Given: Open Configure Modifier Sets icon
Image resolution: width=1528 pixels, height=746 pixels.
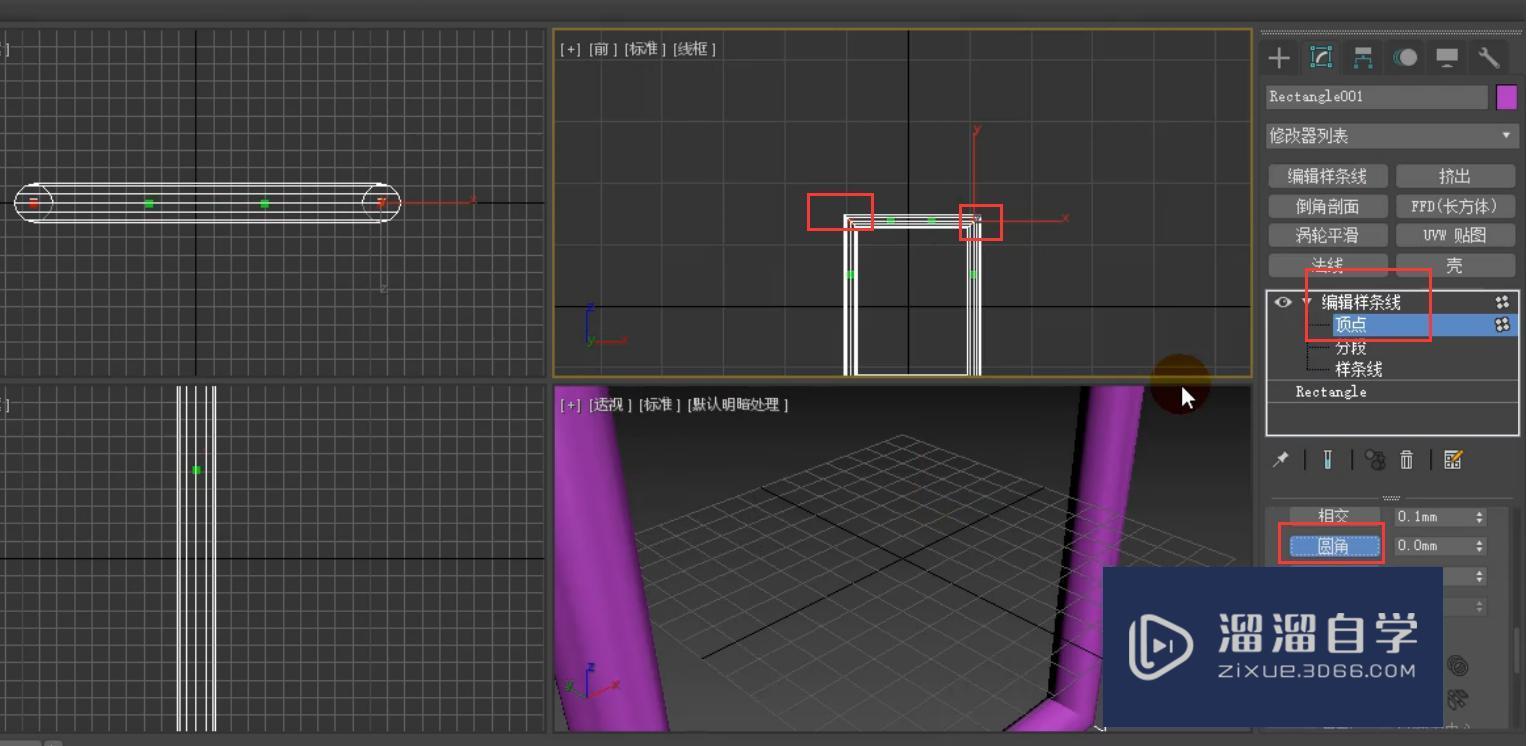Looking at the screenshot, I should (x=1453, y=459).
